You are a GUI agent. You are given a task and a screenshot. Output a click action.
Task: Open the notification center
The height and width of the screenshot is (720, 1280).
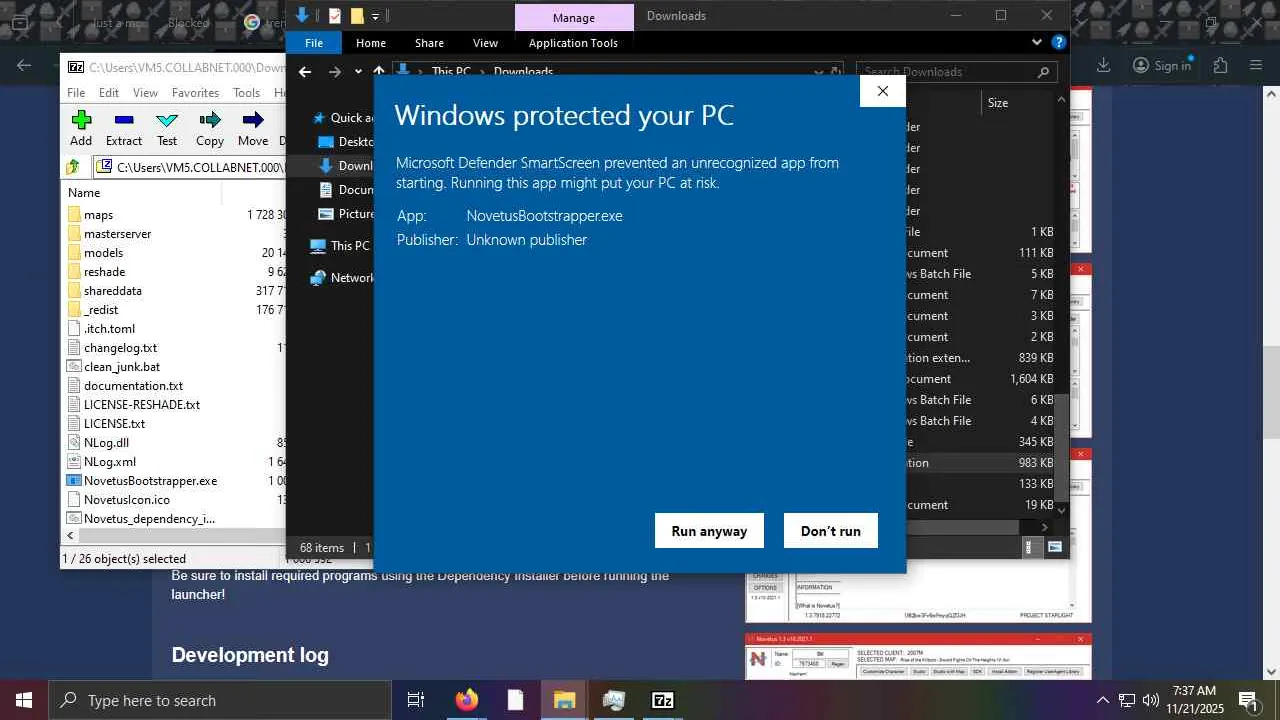click(x=1248, y=700)
